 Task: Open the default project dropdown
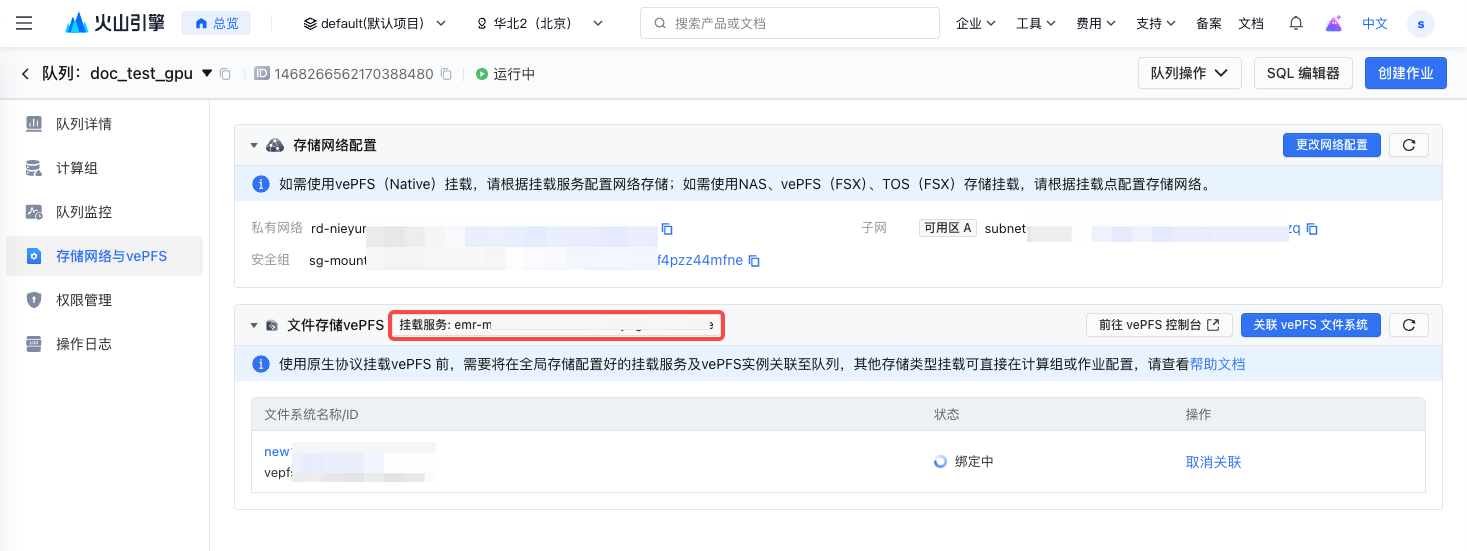click(374, 23)
